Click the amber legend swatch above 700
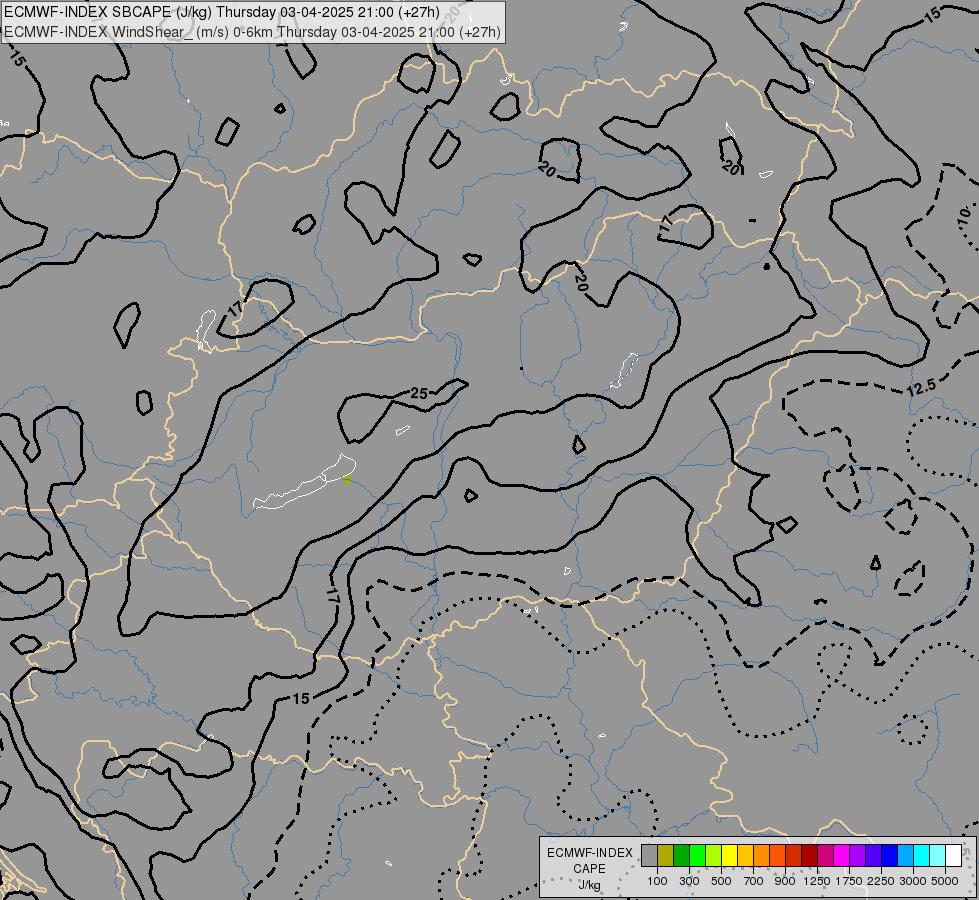This screenshot has height=900, width=979. [x=745, y=856]
